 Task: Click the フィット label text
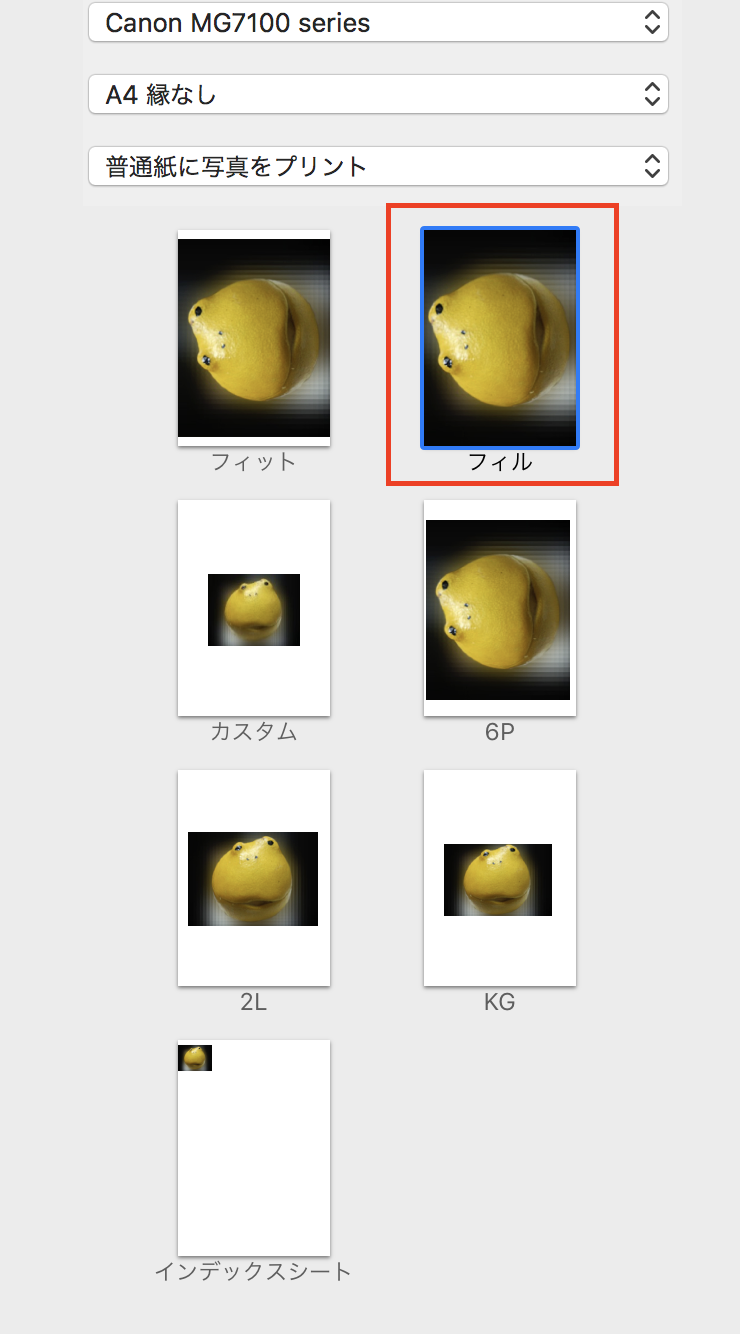click(254, 462)
